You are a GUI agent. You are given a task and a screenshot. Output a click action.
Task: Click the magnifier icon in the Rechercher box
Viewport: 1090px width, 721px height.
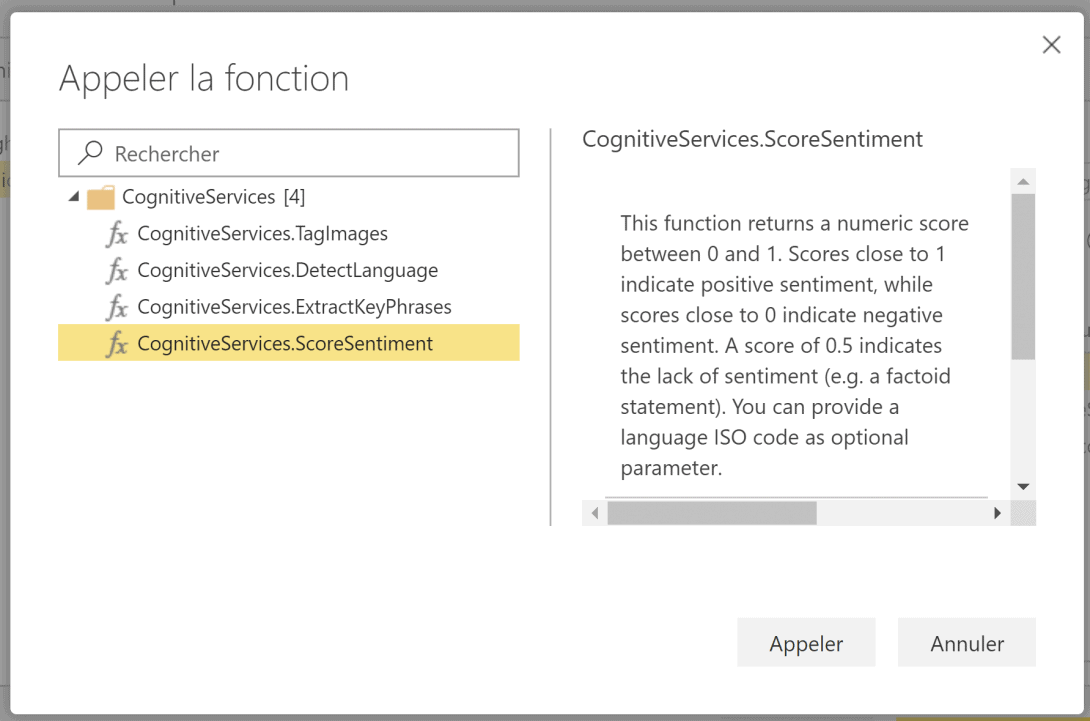pyautogui.click(x=89, y=152)
